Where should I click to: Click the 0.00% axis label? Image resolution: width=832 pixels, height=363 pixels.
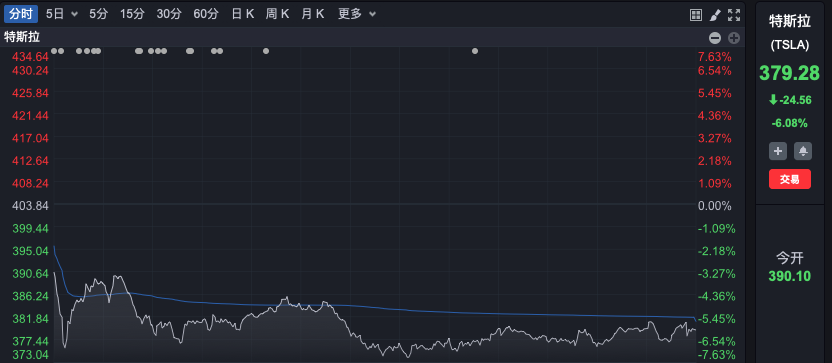click(x=714, y=206)
